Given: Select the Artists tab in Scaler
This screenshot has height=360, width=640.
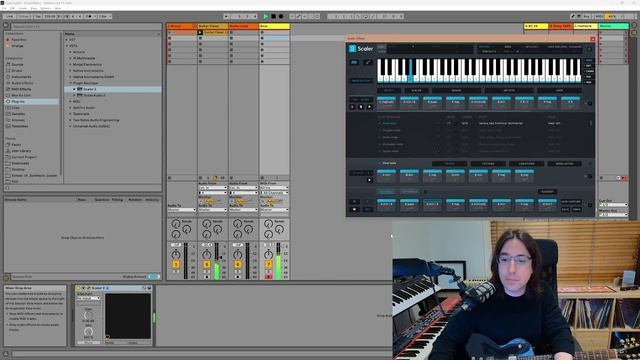Looking at the screenshot, I should click(x=509, y=90).
